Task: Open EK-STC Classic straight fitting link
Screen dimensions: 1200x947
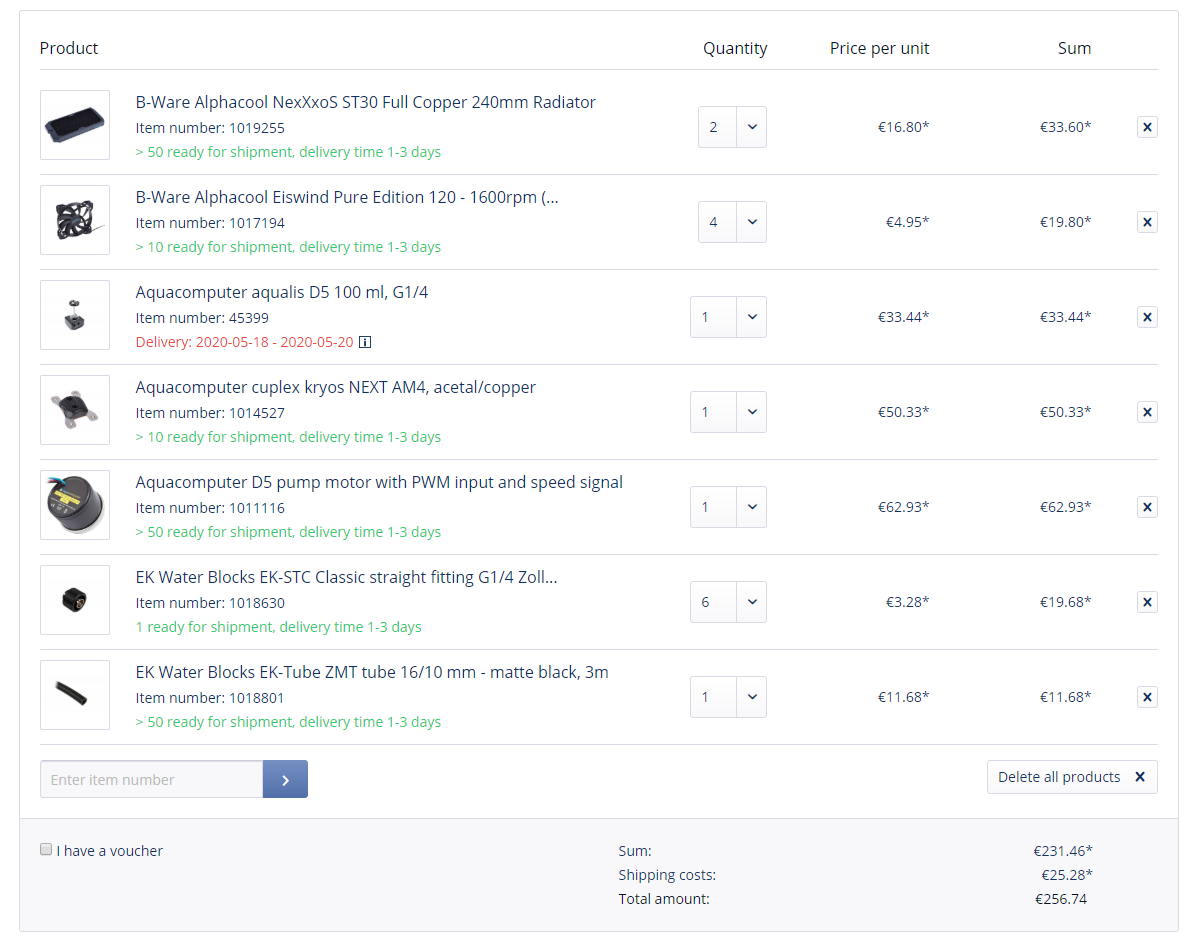Action: click(347, 577)
